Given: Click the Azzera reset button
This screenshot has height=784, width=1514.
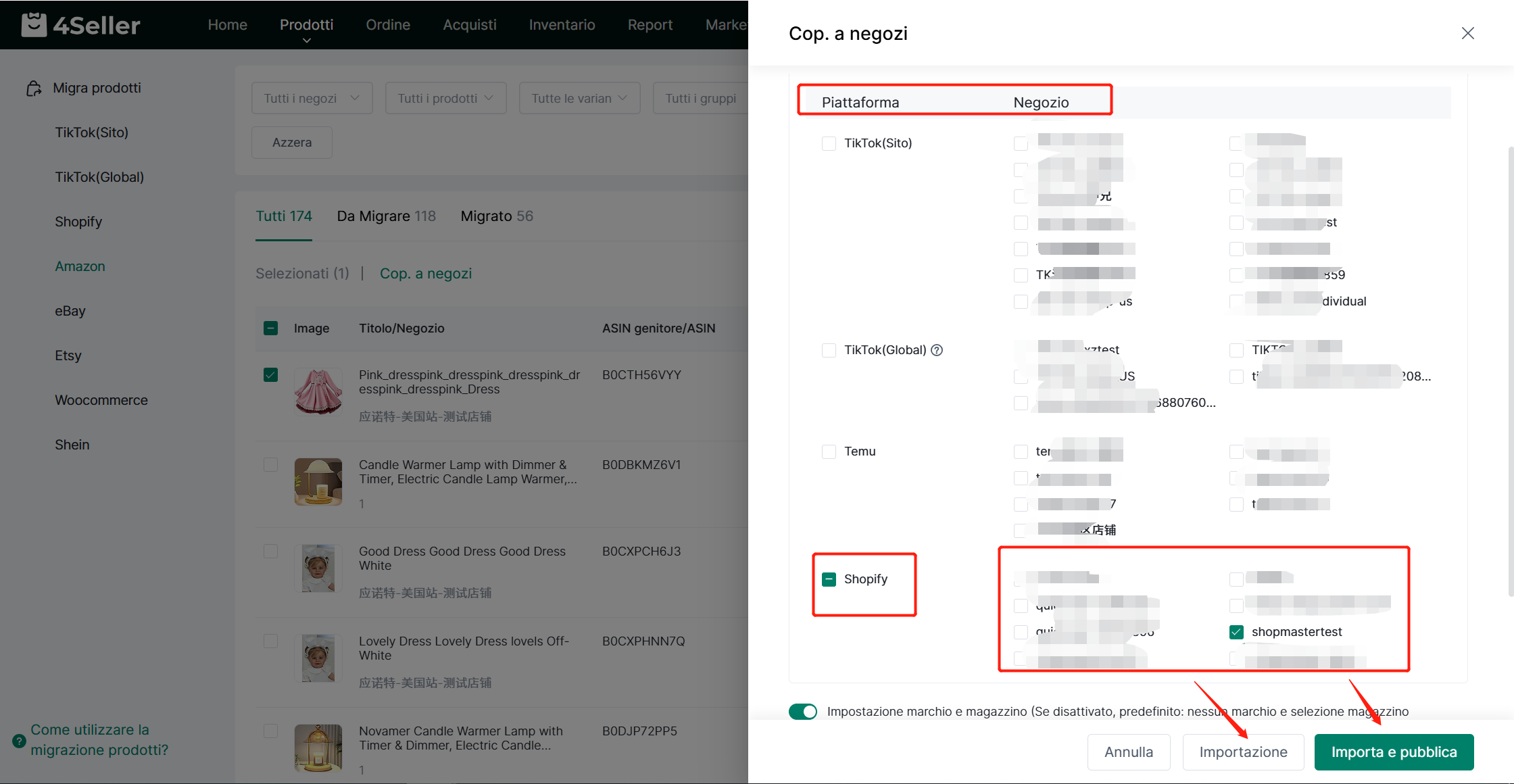Looking at the screenshot, I should click(292, 143).
